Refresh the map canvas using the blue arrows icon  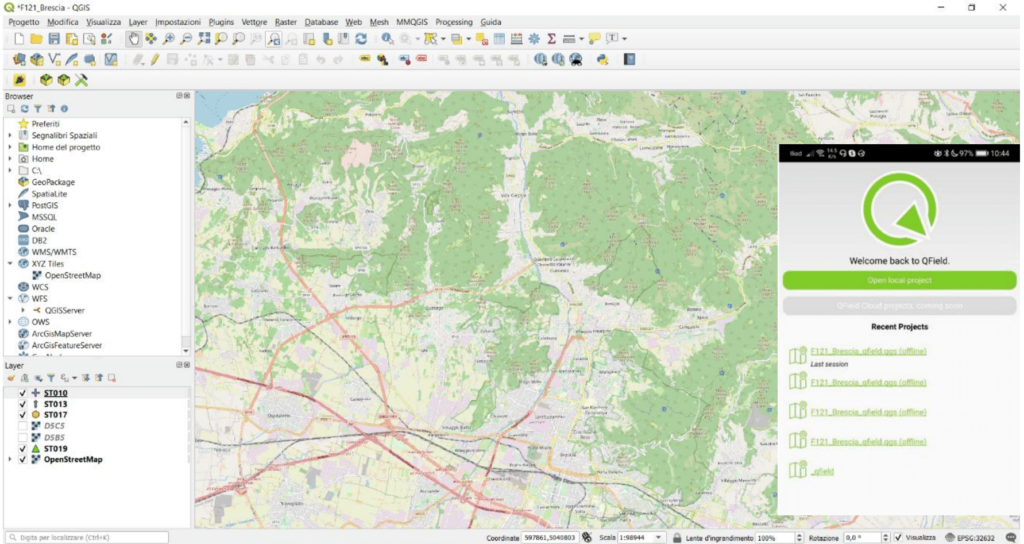tap(360, 39)
